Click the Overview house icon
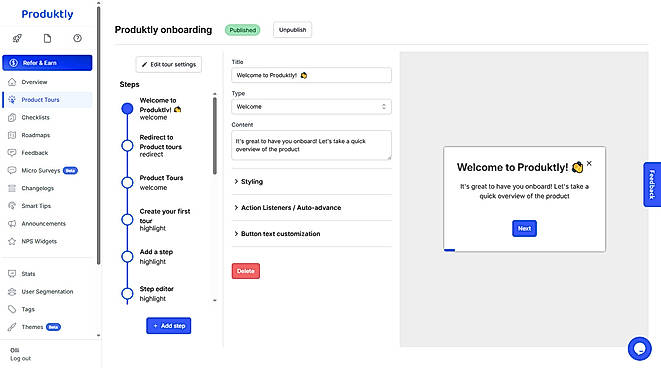This screenshot has width=661, height=368. tap(12, 82)
